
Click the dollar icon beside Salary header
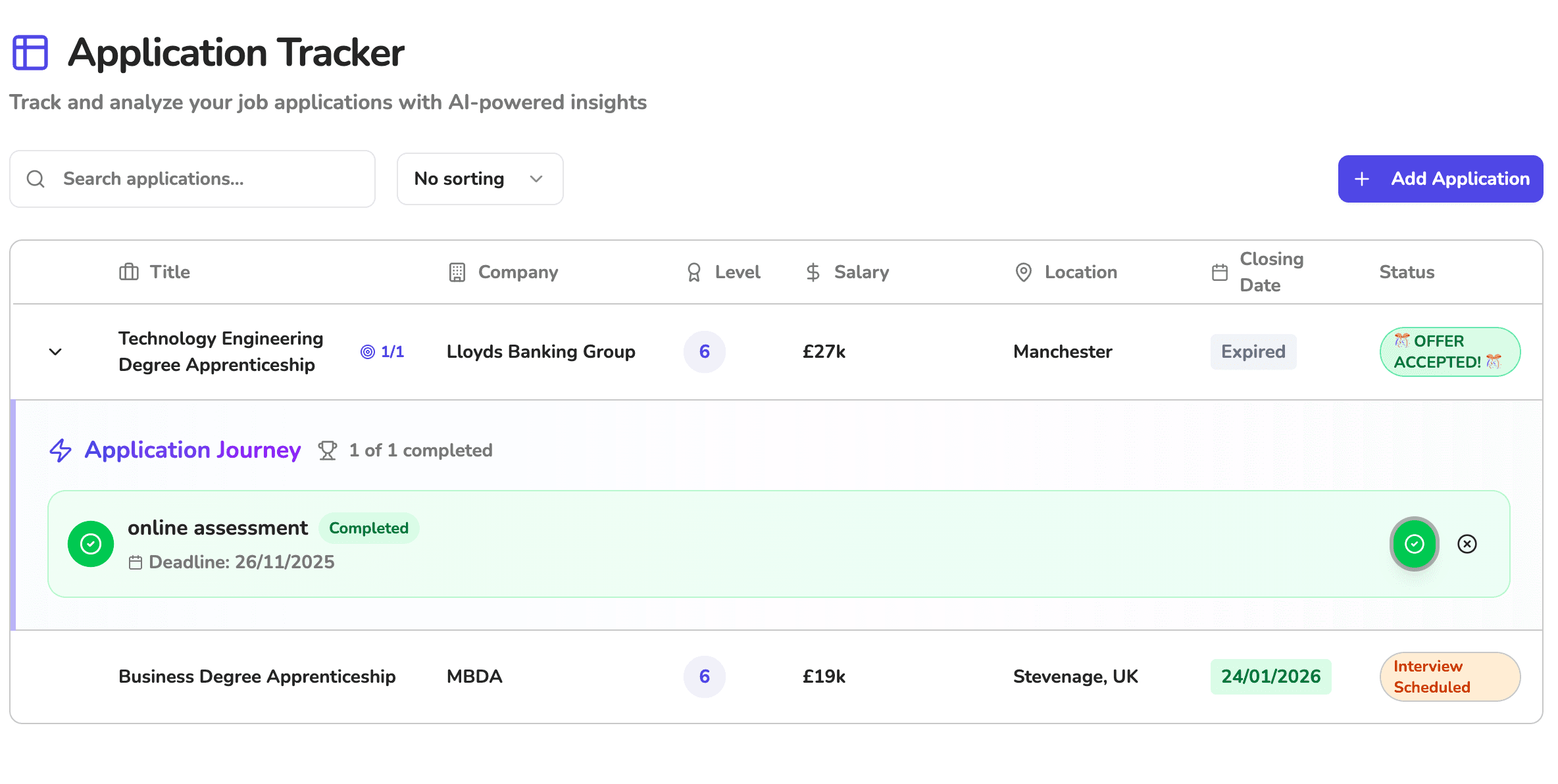pos(812,272)
